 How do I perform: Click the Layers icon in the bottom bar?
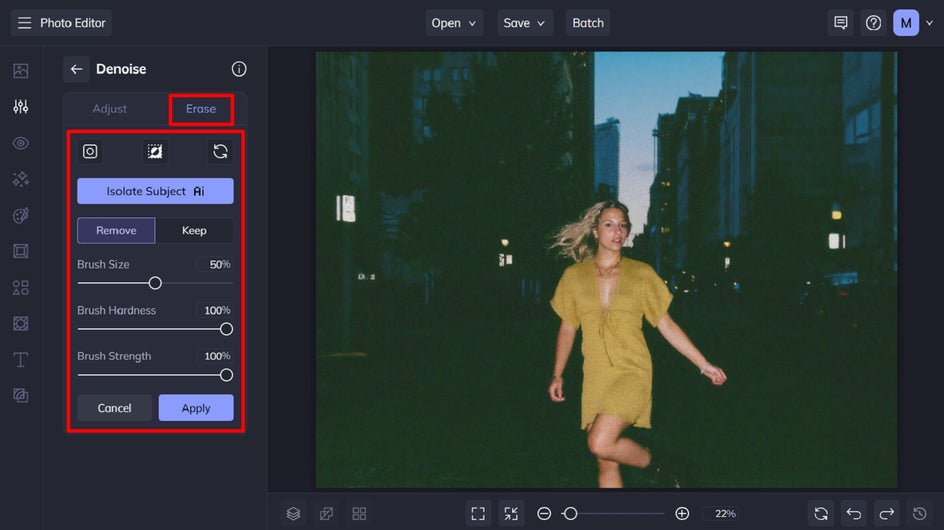click(x=293, y=513)
